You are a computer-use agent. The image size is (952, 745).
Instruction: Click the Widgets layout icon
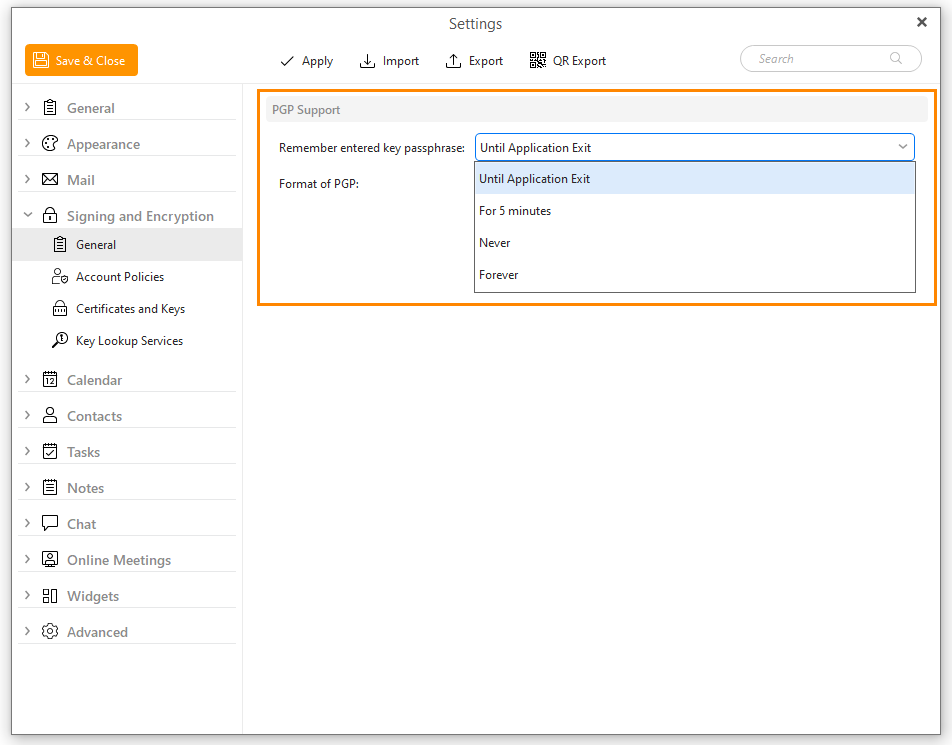pos(50,596)
